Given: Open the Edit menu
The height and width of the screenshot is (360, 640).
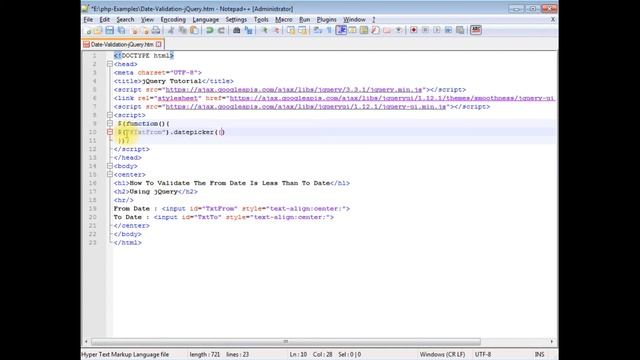Looking at the screenshot, I should (x=104, y=20).
